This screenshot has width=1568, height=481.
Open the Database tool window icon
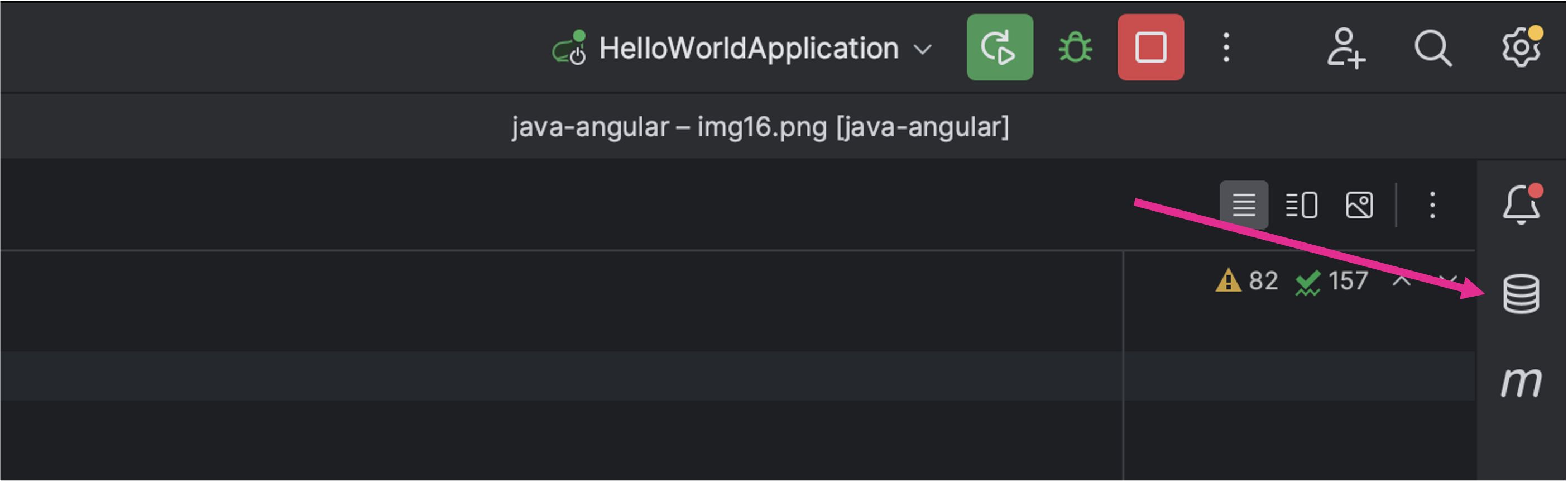coord(1521,293)
